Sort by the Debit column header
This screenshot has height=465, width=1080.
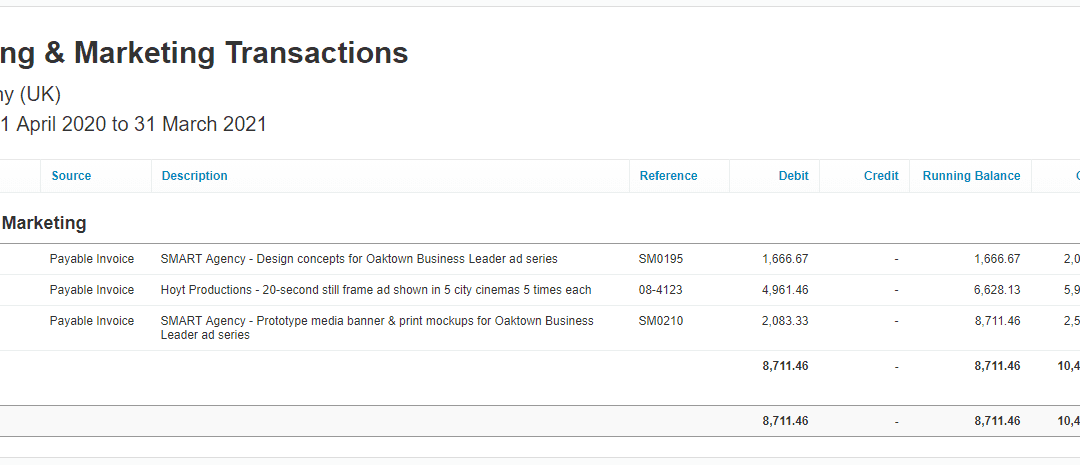(793, 176)
